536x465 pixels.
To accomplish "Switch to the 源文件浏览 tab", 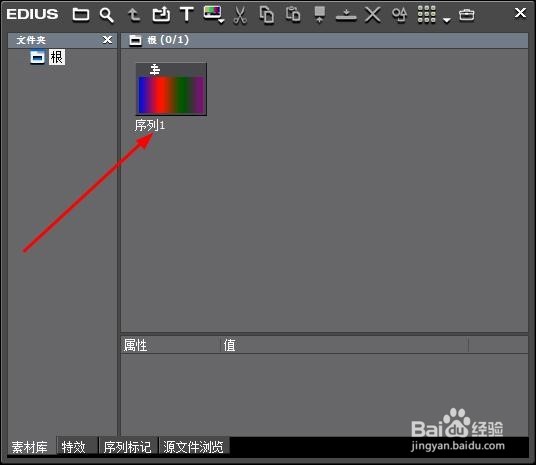I will pyautogui.click(x=193, y=447).
